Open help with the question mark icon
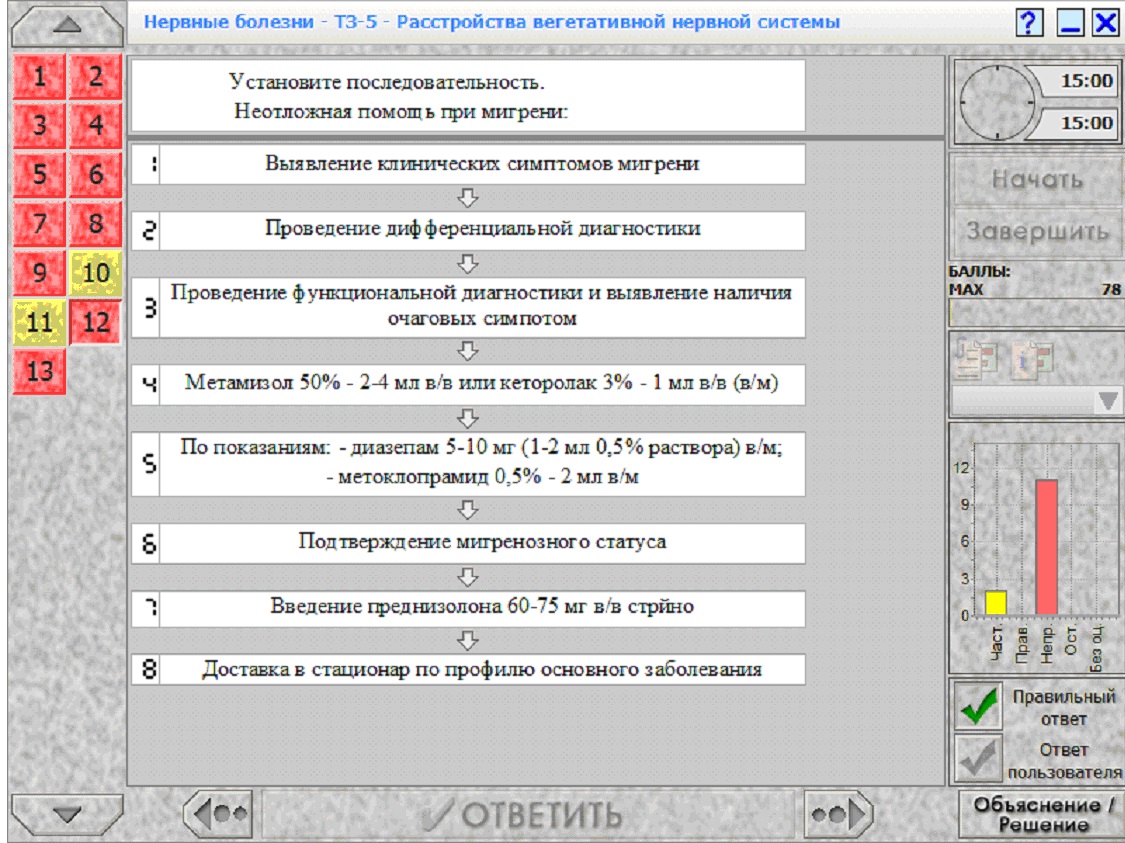1125x843 pixels. 1029,22
